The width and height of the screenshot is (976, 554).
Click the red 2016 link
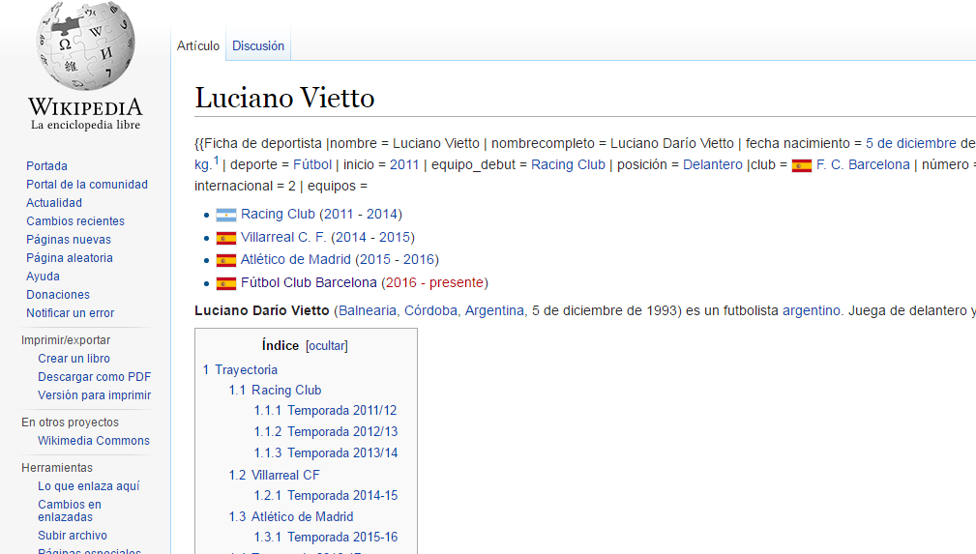pos(401,283)
